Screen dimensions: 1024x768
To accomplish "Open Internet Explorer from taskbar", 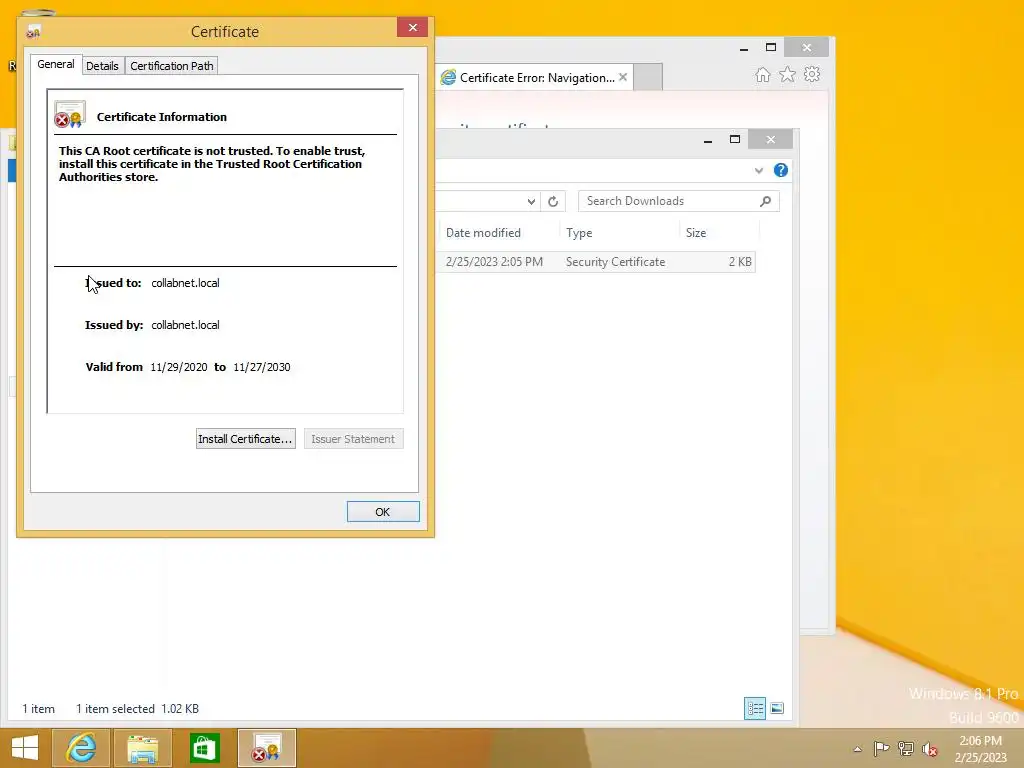I will pyautogui.click(x=81, y=748).
